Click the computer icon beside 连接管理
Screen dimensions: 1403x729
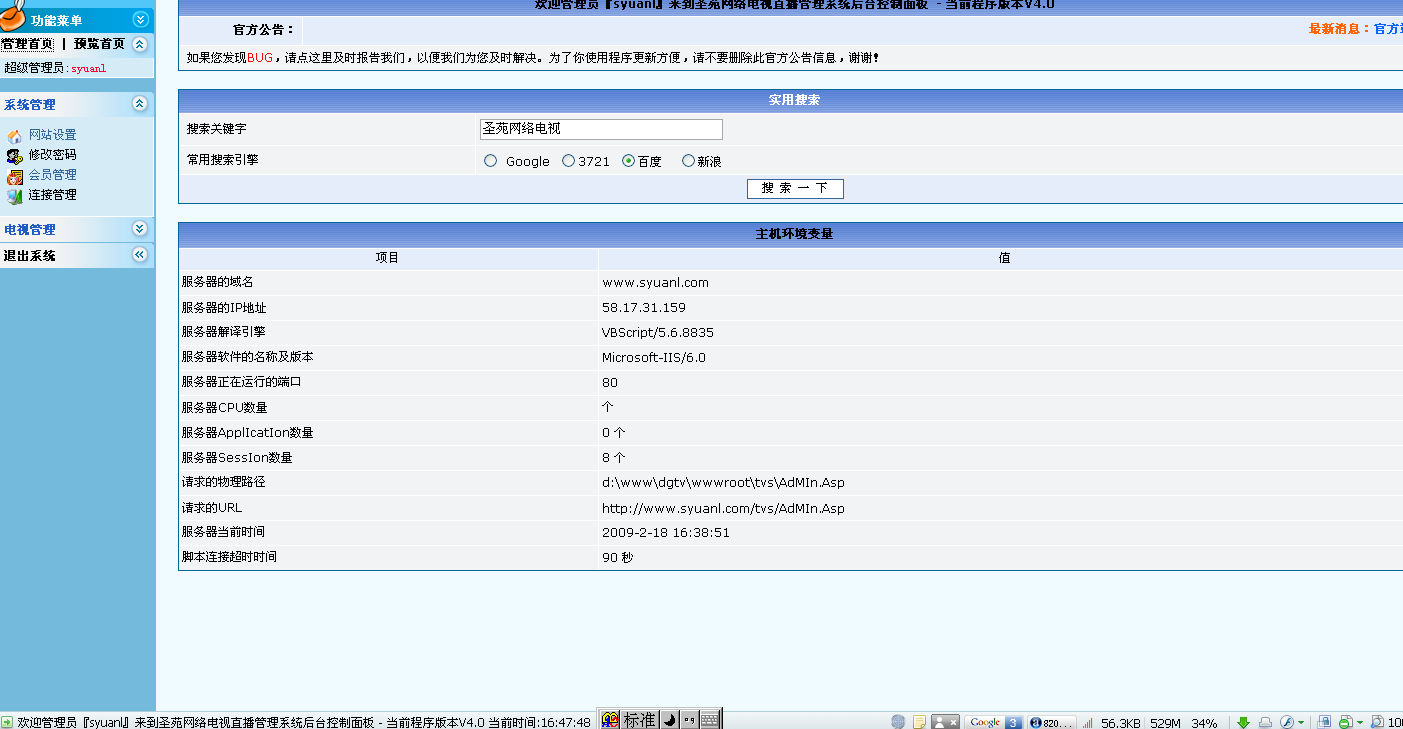[x=14, y=195]
